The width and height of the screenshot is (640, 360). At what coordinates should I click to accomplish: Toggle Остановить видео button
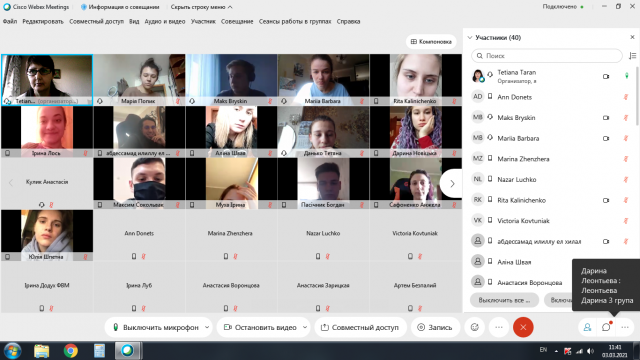pyautogui.click(x=260, y=327)
